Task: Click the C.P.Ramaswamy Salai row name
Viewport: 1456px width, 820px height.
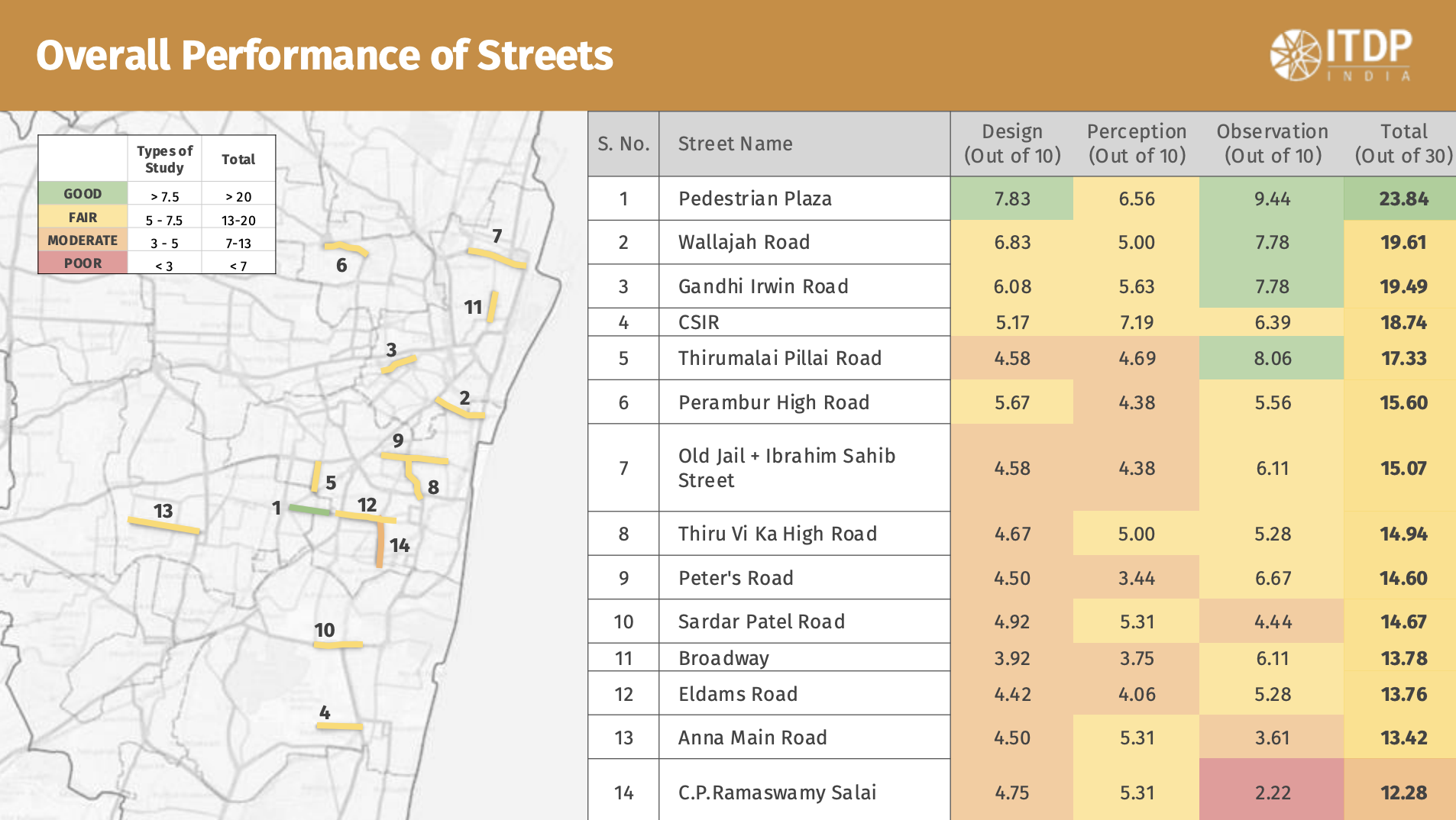Action: [777, 793]
